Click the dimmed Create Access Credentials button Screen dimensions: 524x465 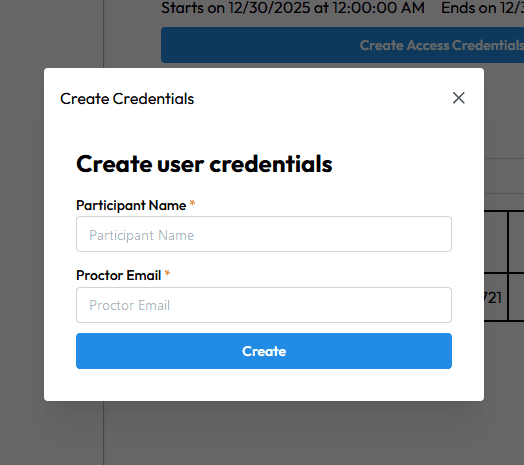tap(342, 45)
